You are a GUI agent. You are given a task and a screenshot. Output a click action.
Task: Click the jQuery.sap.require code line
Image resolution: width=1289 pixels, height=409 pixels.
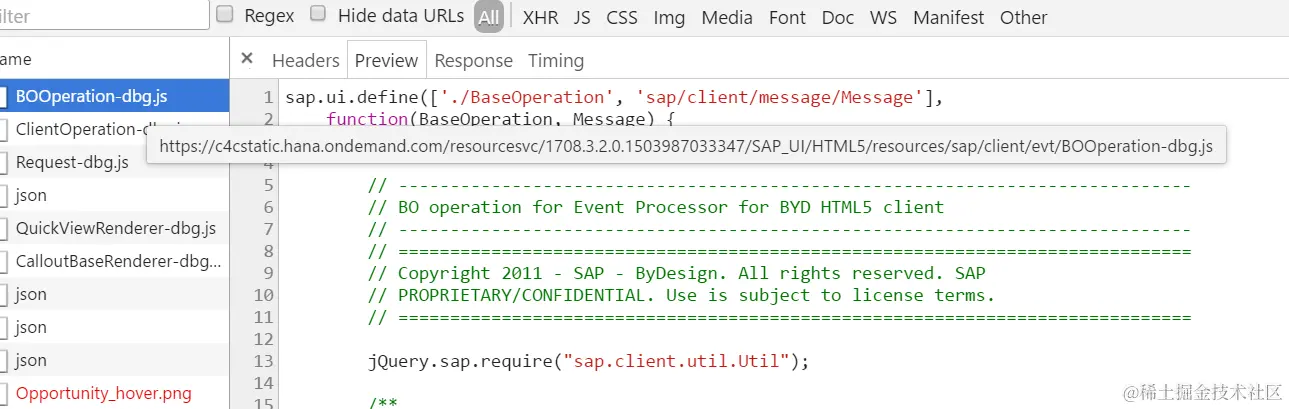coord(588,361)
